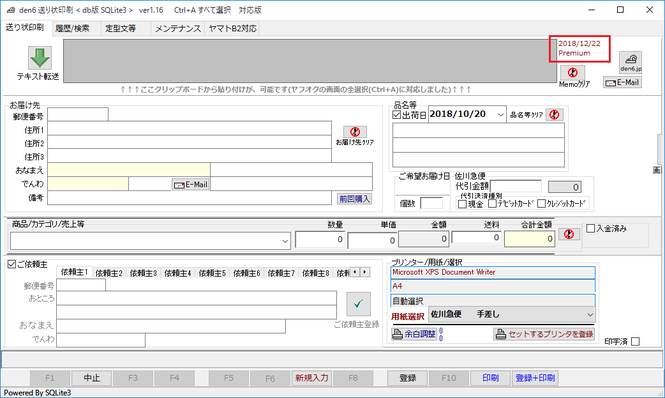Select the 送り状印刷 tab
665x398 pixels.
click(x=25, y=27)
